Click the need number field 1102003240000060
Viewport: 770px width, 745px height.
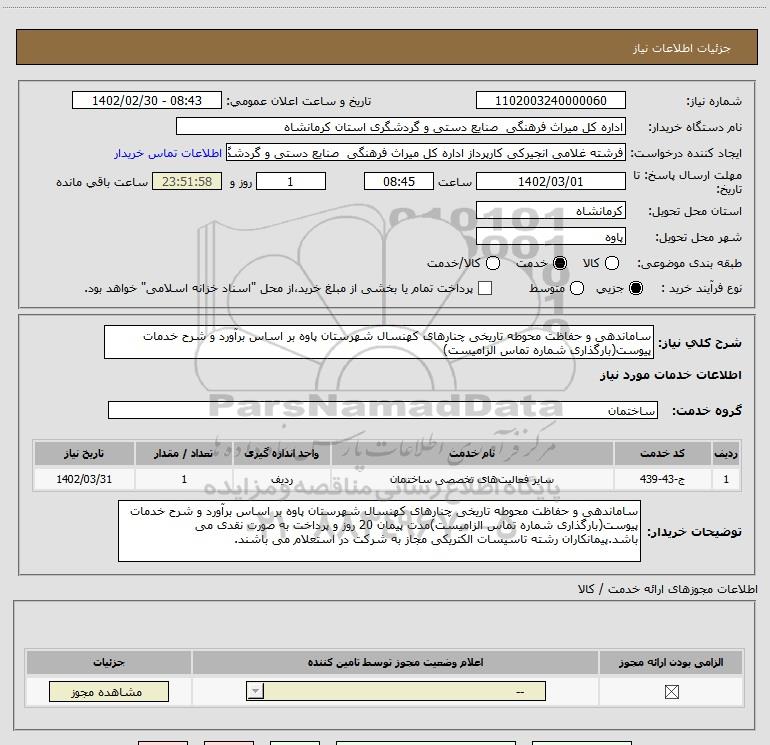point(550,101)
